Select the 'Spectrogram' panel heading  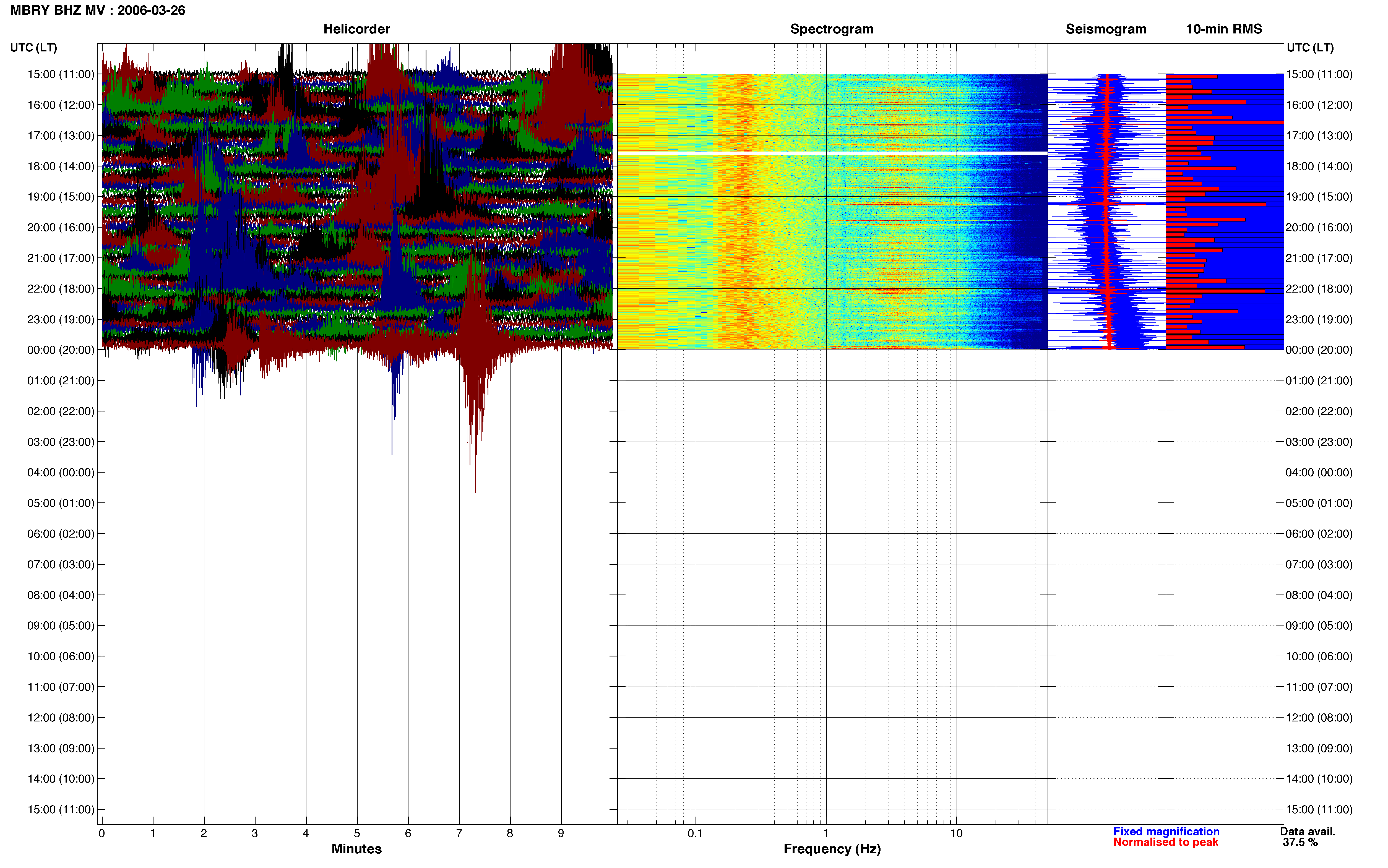832,29
